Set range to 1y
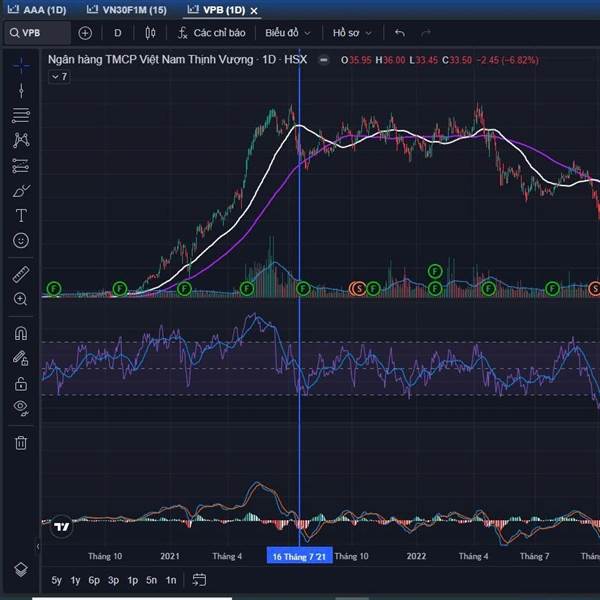The width and height of the screenshot is (600, 600). tap(75, 580)
